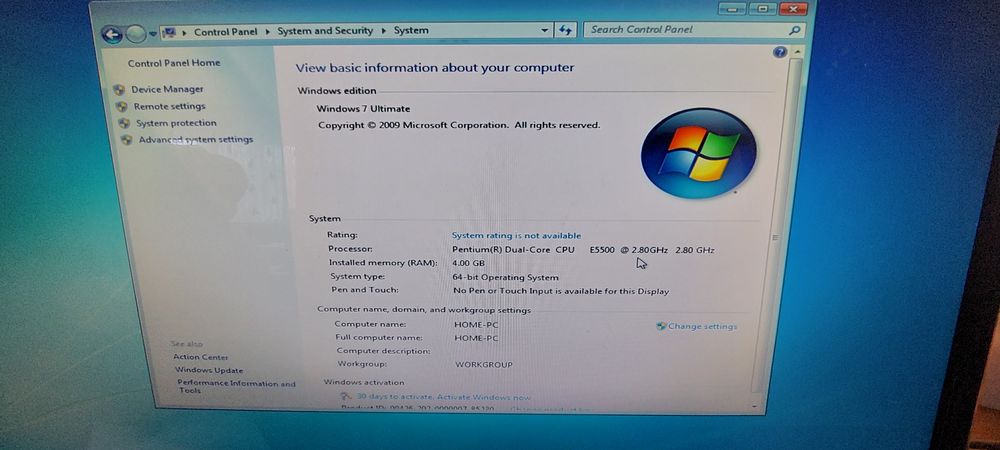Screen dimensions: 1000x450
Task: Click System rating is not available link
Action: (x=516, y=236)
